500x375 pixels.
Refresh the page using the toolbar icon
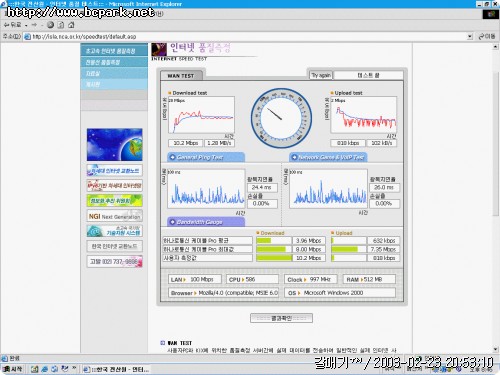tap(61, 25)
